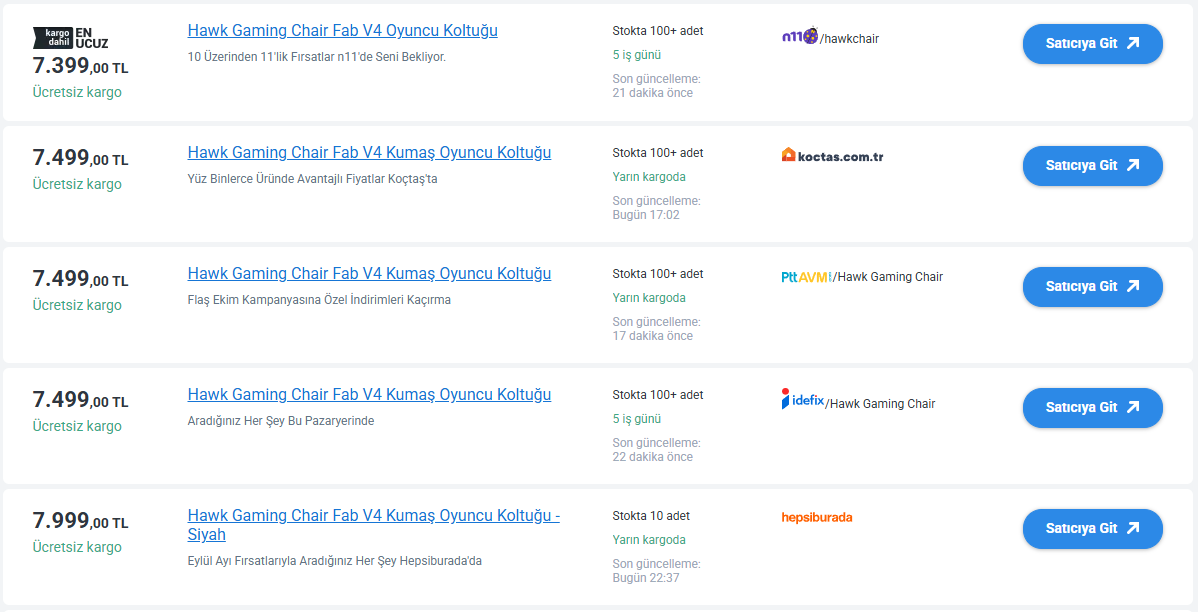Click the 'kargo dahil EN UCUZ' badge
The height and width of the screenshot is (612, 1198).
click(x=70, y=38)
